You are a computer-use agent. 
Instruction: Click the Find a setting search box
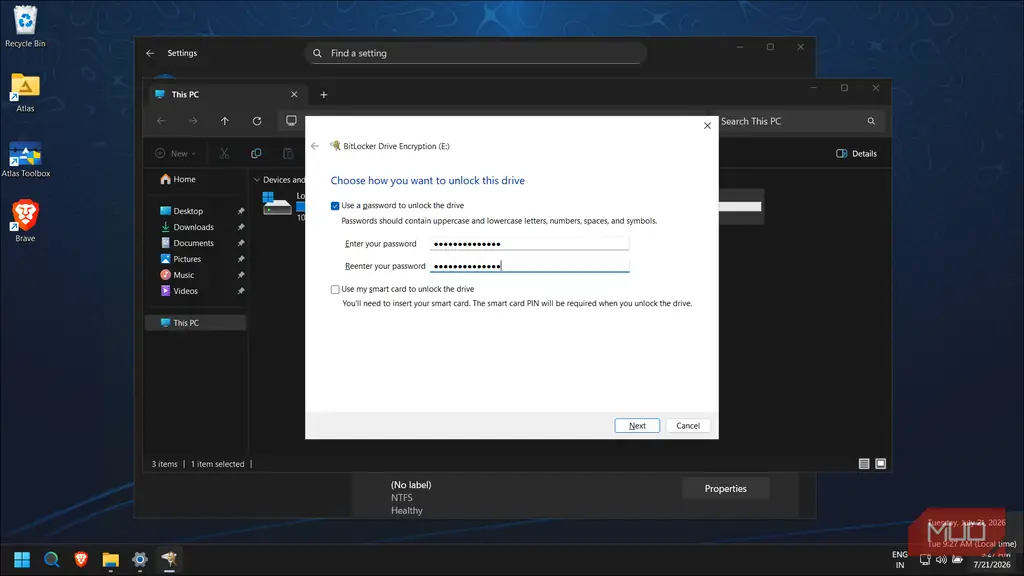[x=475, y=54]
